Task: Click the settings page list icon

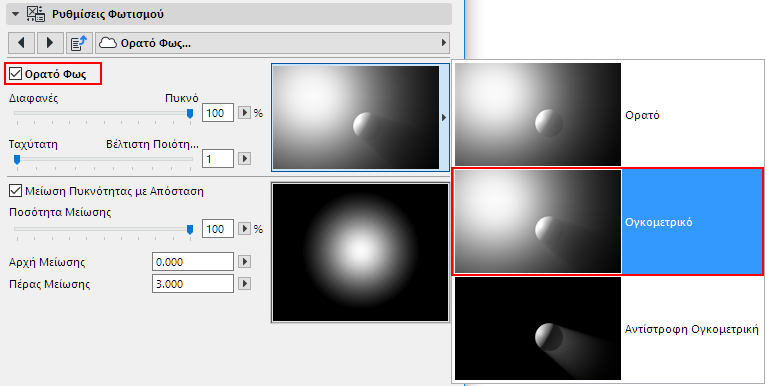Action: click(x=79, y=43)
